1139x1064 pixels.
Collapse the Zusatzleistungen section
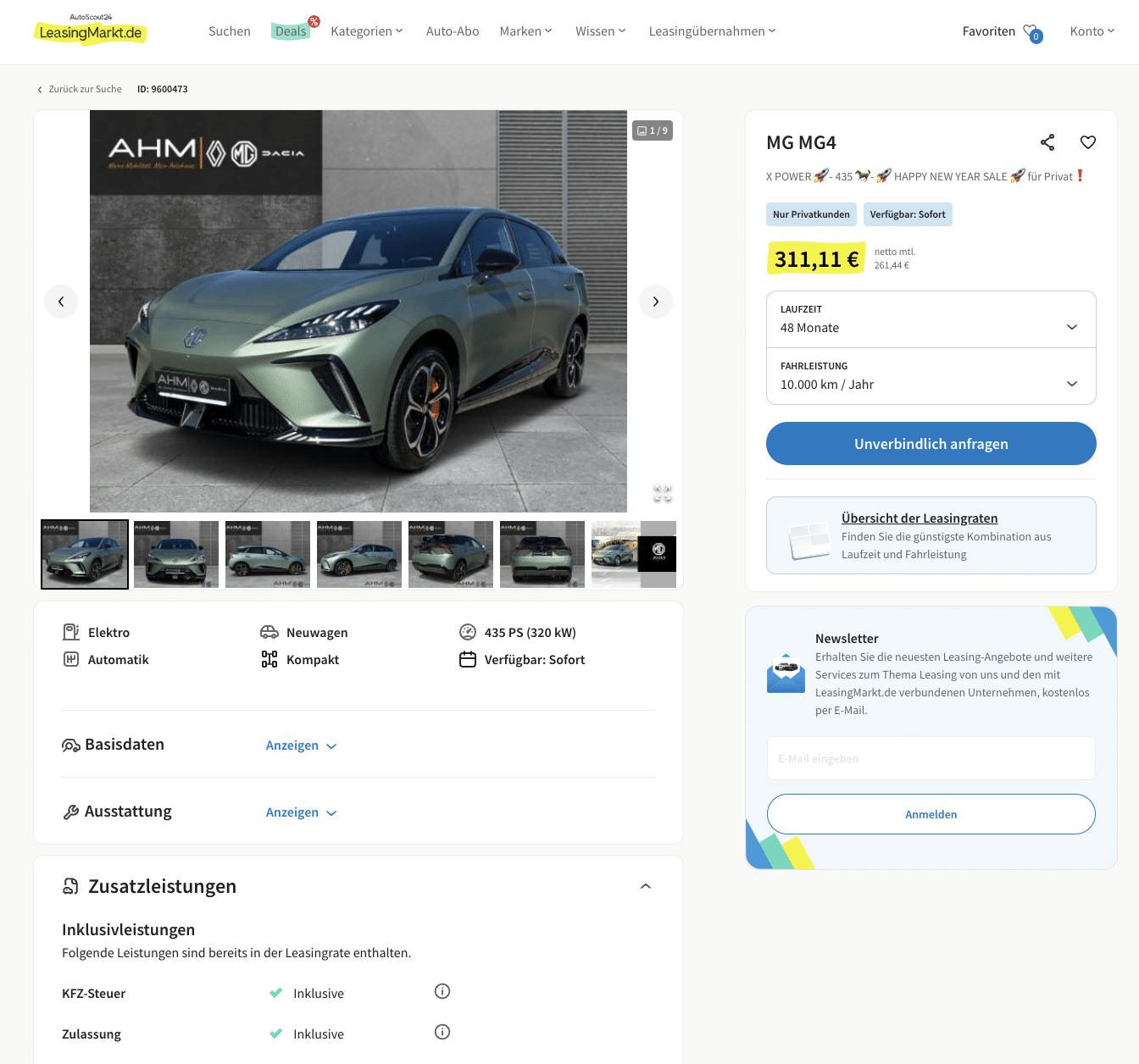(x=646, y=886)
